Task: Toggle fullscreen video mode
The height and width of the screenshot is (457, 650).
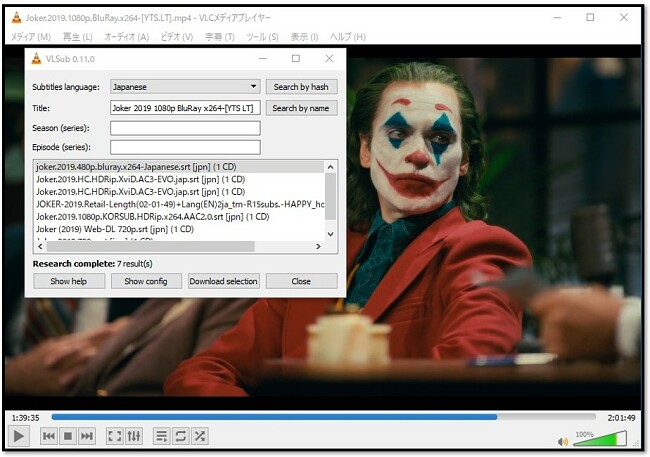Action: point(114,436)
